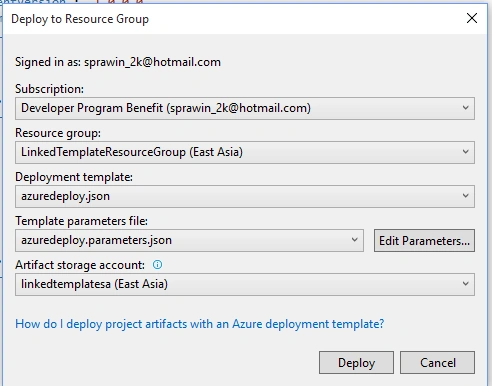Click LinkedTemplateResourceGroup (East Asia) value
The height and width of the screenshot is (386, 492).
132,152
